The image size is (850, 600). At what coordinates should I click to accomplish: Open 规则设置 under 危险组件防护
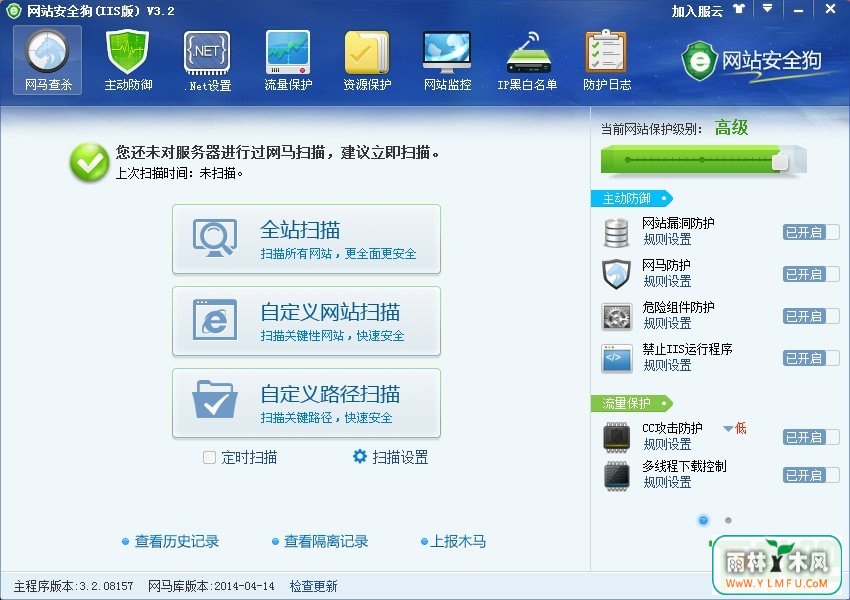click(x=667, y=323)
